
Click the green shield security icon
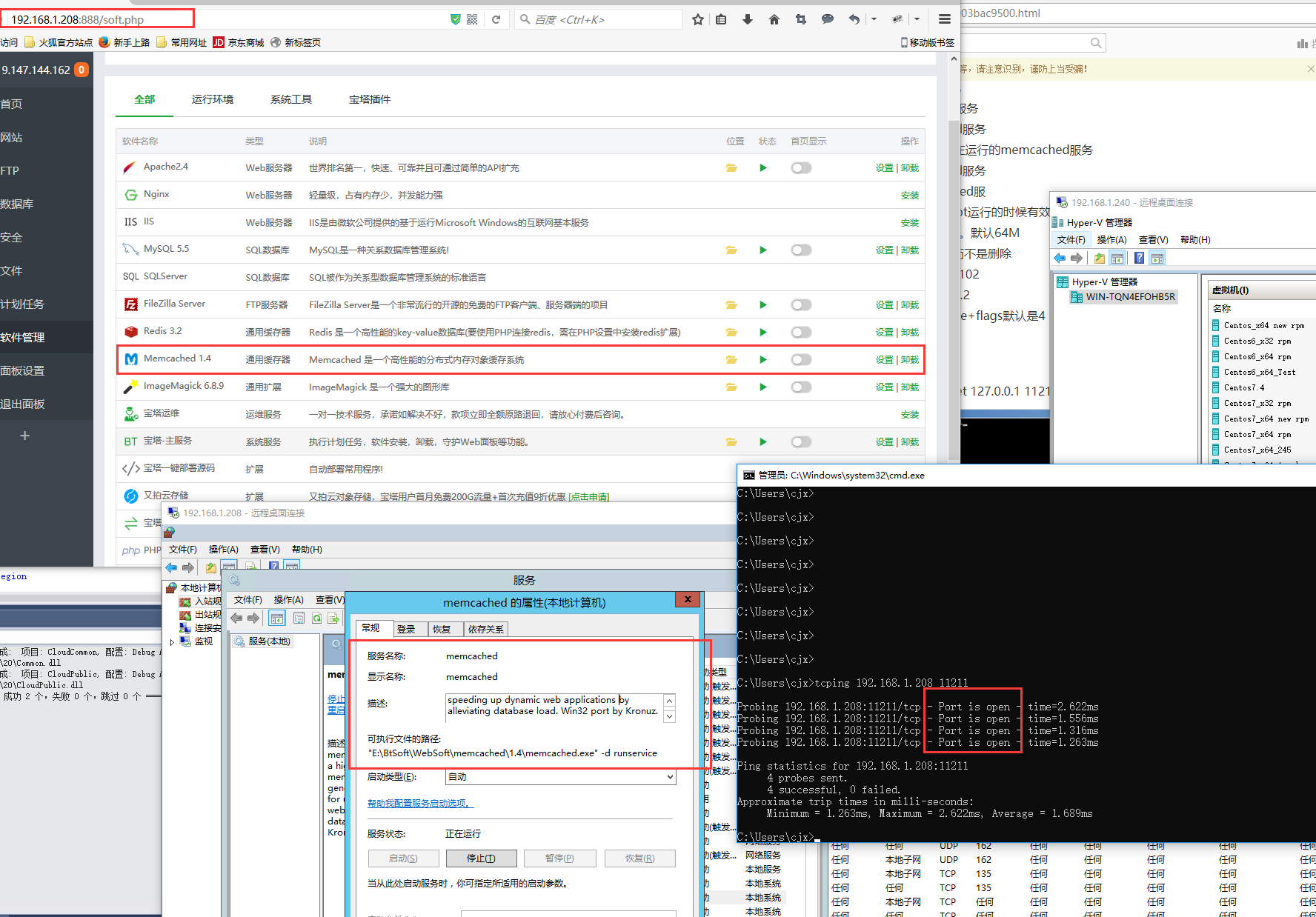click(x=456, y=19)
